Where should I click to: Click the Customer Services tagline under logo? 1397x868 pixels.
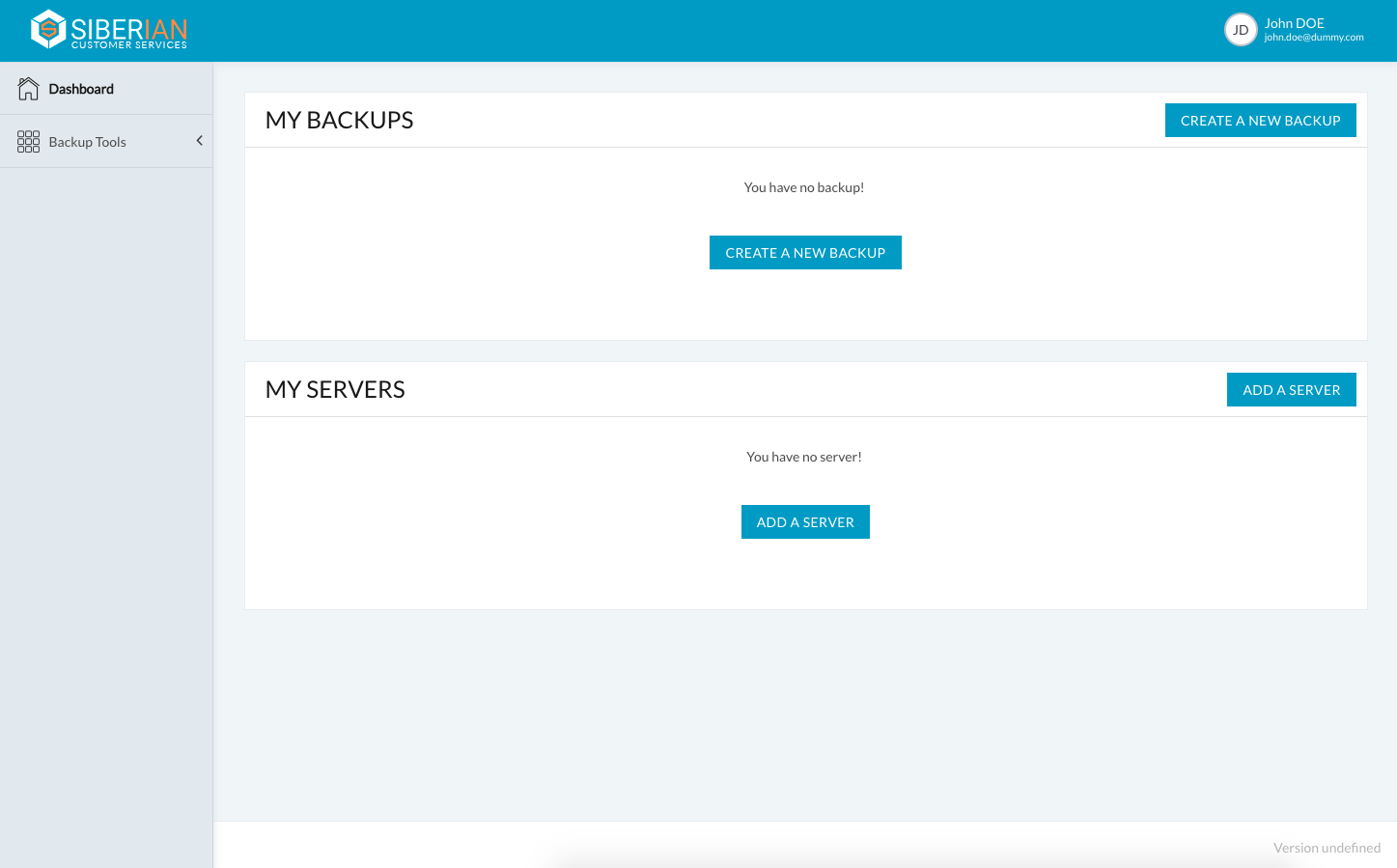point(128,45)
